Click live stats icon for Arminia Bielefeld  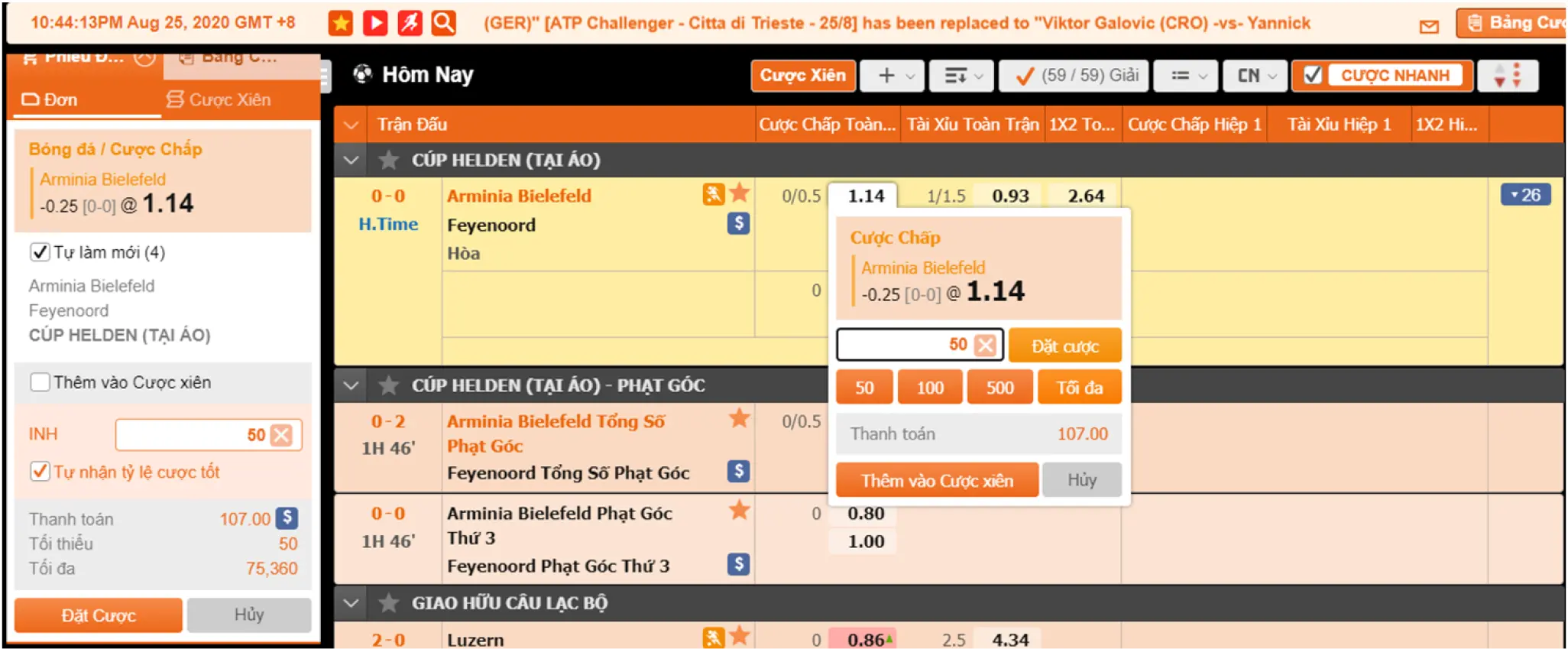pos(713,194)
